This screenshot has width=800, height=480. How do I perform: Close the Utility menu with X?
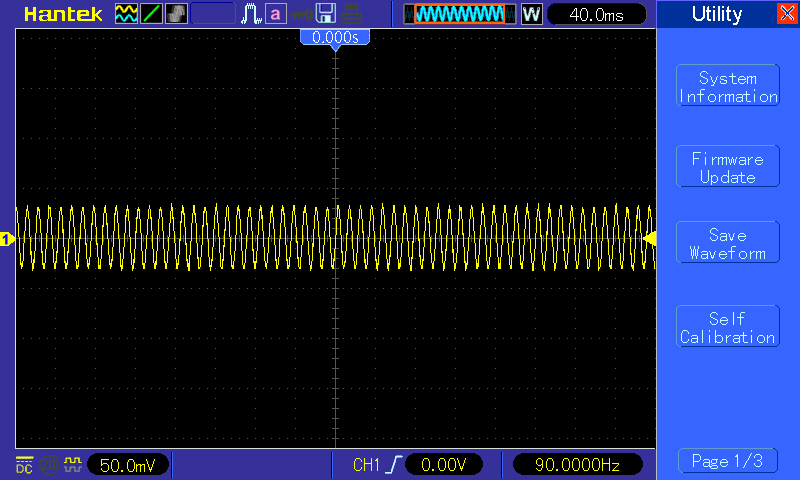click(787, 13)
